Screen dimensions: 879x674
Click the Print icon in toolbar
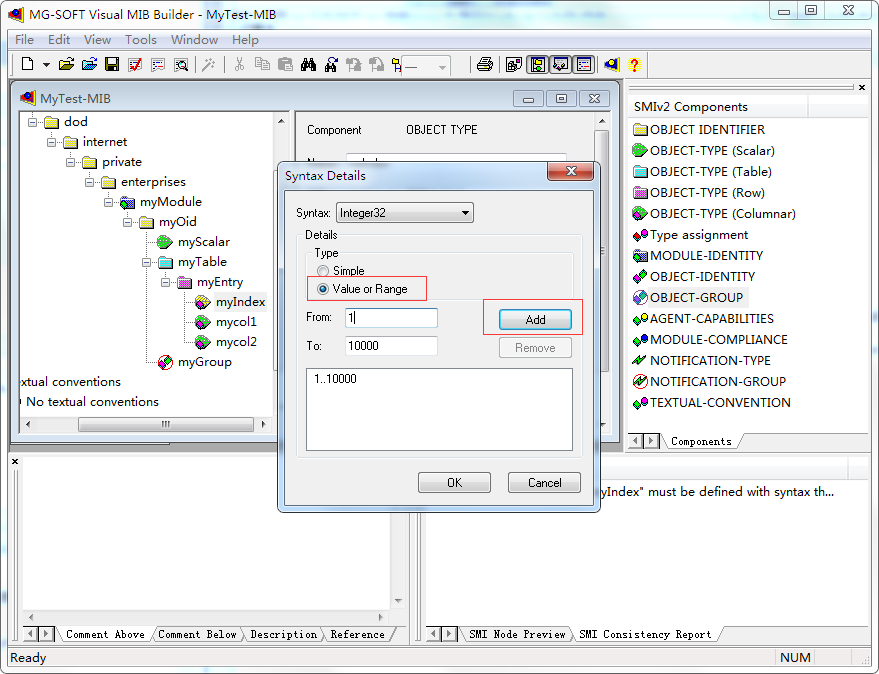pyautogui.click(x=485, y=65)
